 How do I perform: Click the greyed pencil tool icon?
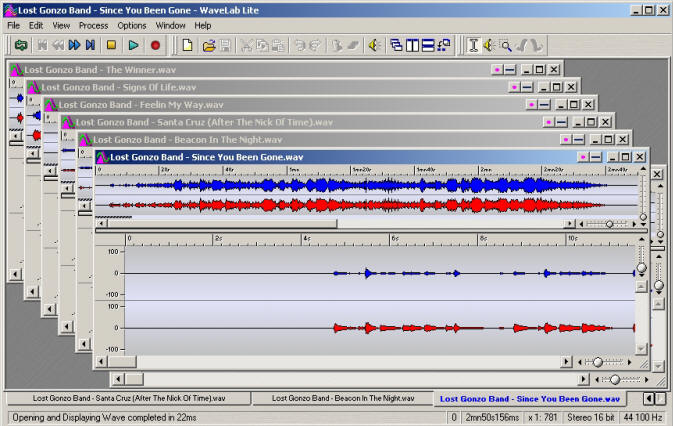click(521, 45)
